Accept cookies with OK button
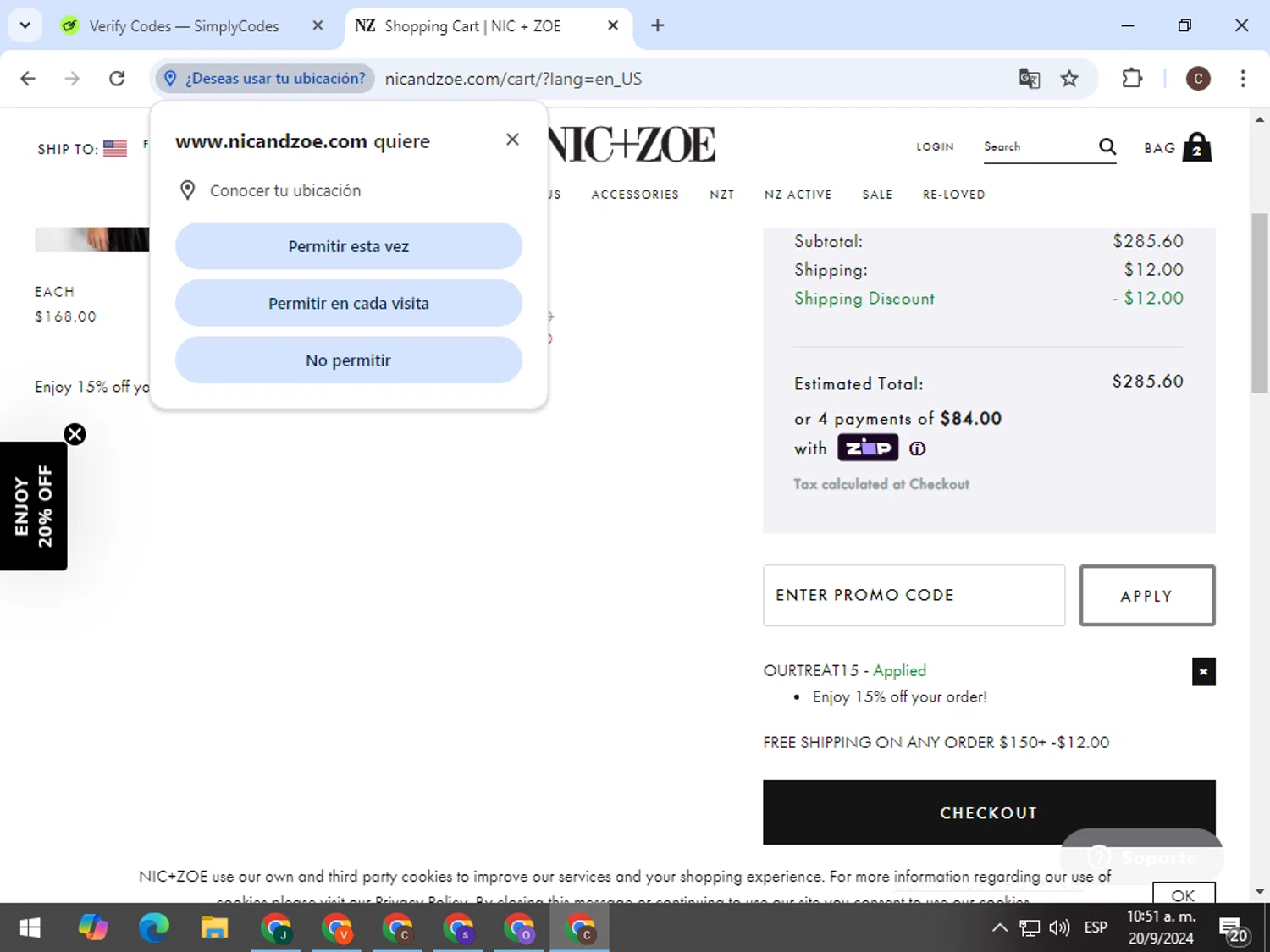Viewport: 1270px width, 952px height. (1183, 894)
